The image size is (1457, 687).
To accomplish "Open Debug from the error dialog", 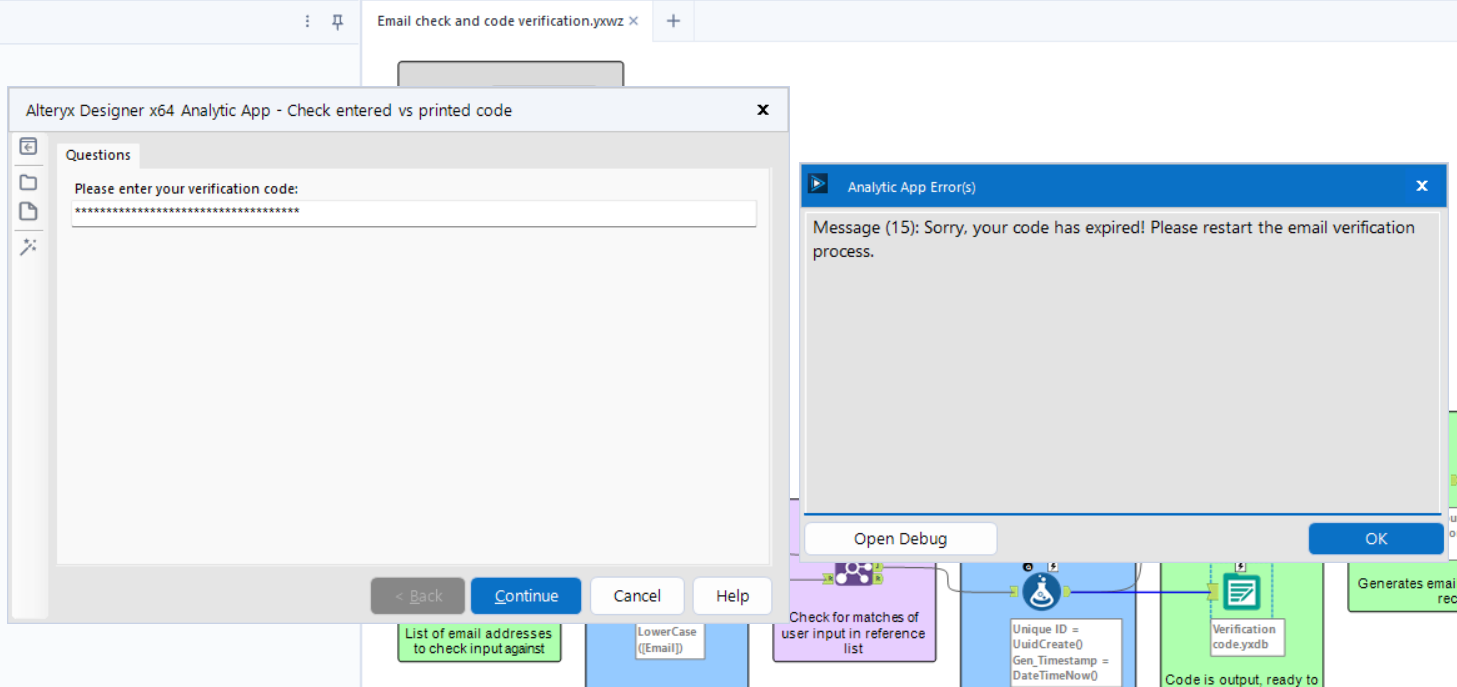I will 899,538.
